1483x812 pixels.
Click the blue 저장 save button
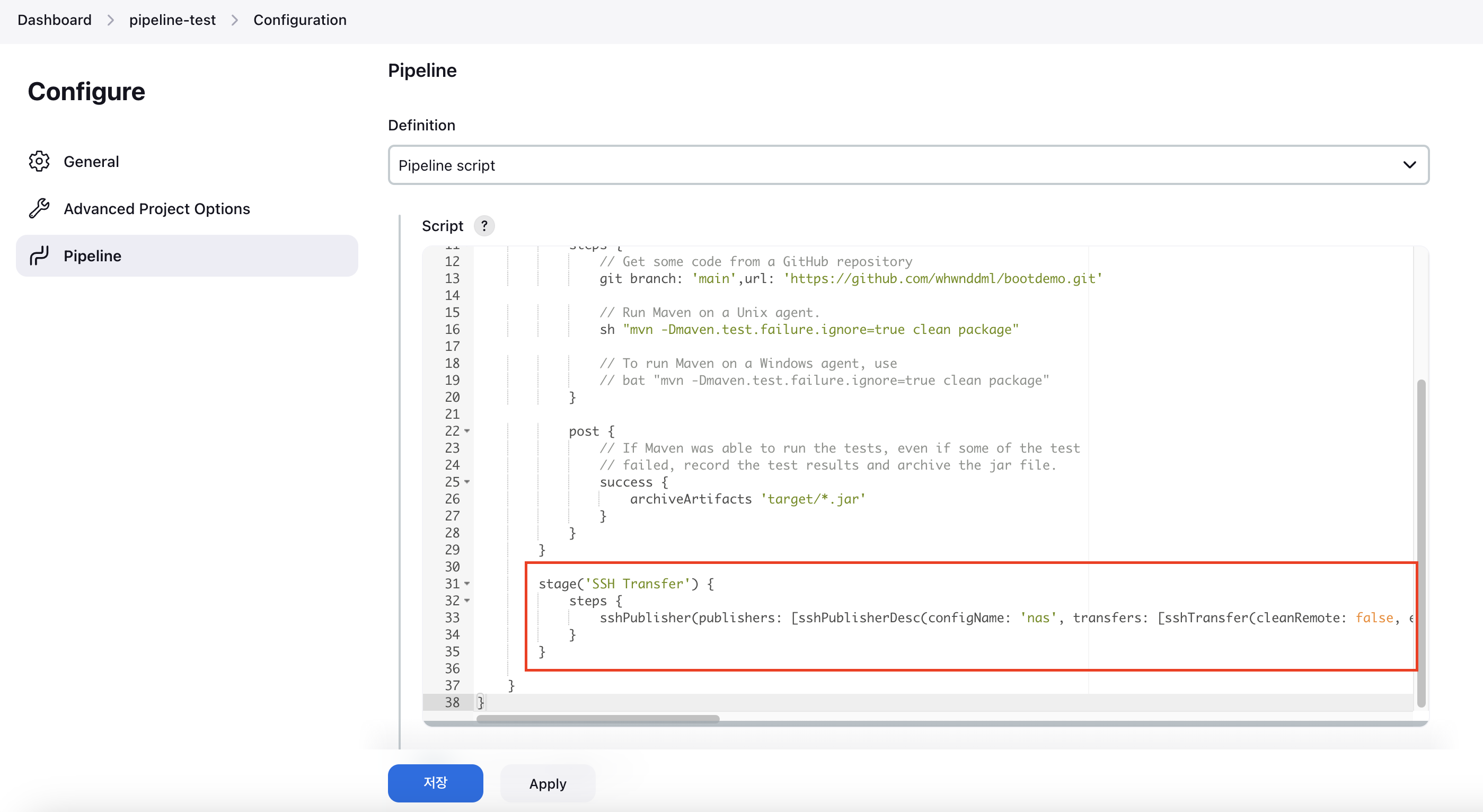click(435, 783)
